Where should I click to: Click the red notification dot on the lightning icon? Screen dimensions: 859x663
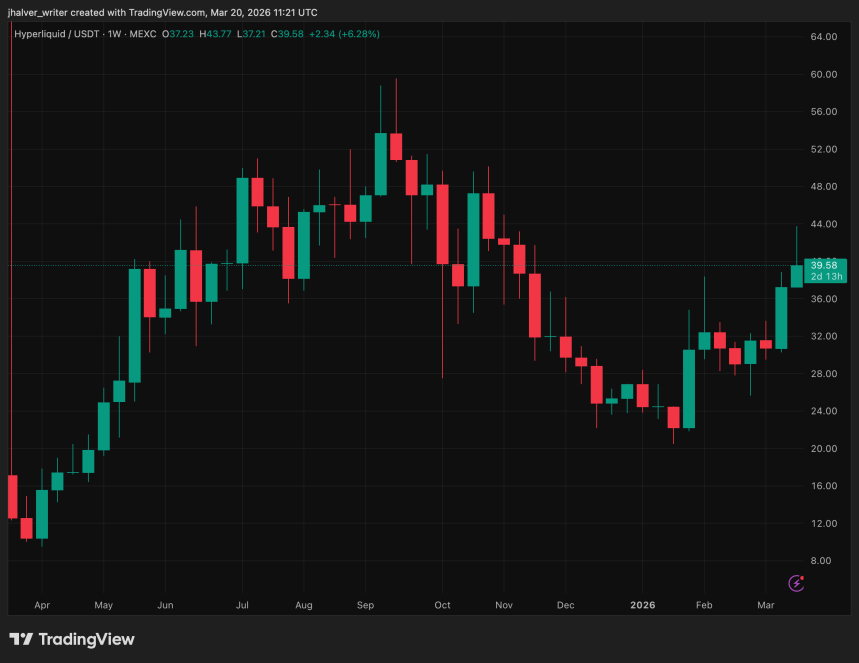803,576
